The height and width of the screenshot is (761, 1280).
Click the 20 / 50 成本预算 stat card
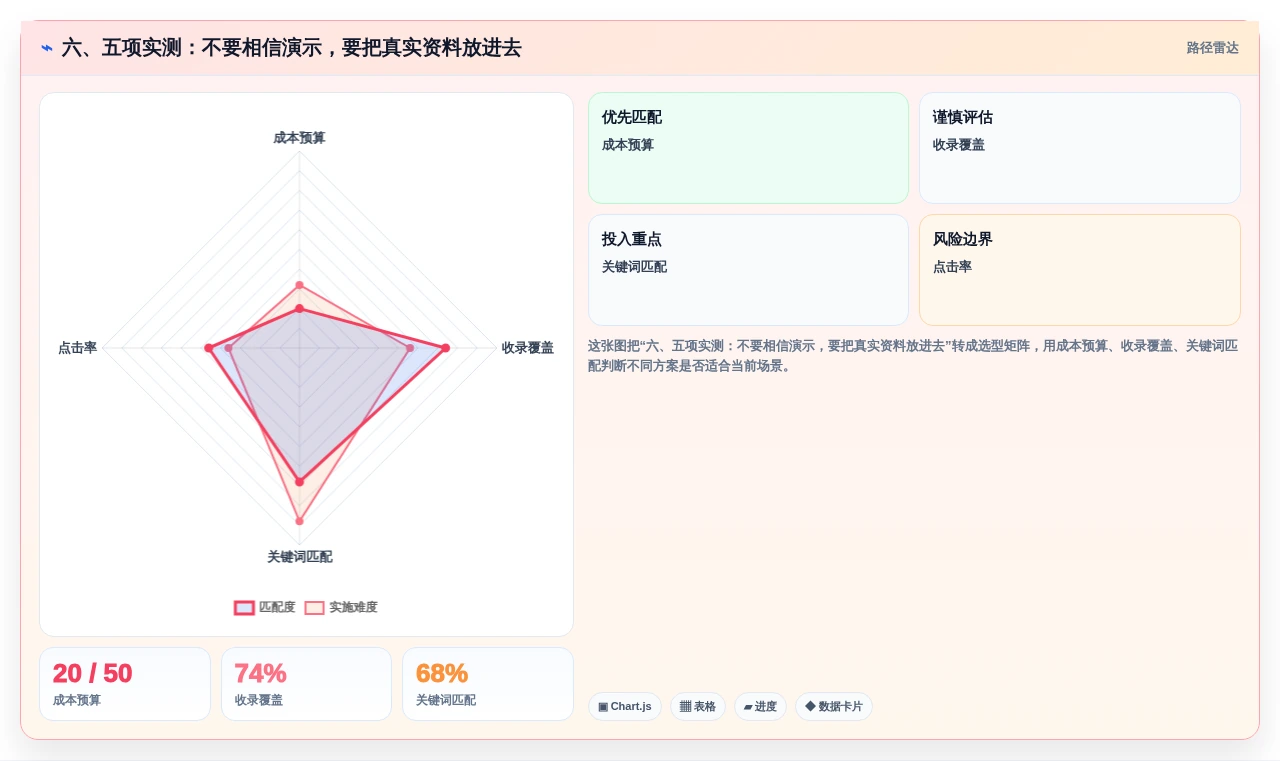(x=125, y=684)
